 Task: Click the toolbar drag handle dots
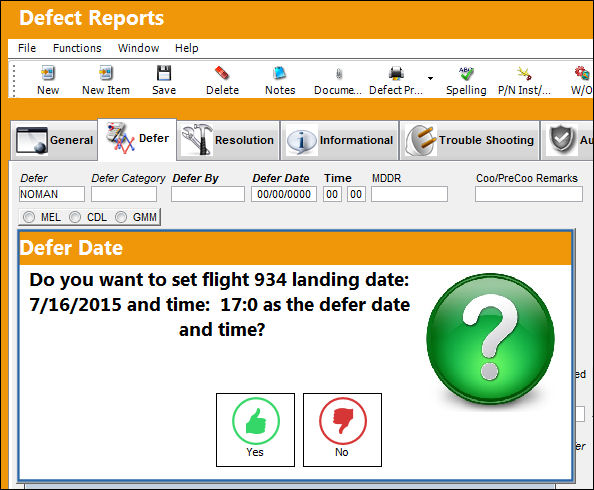pos(14,81)
